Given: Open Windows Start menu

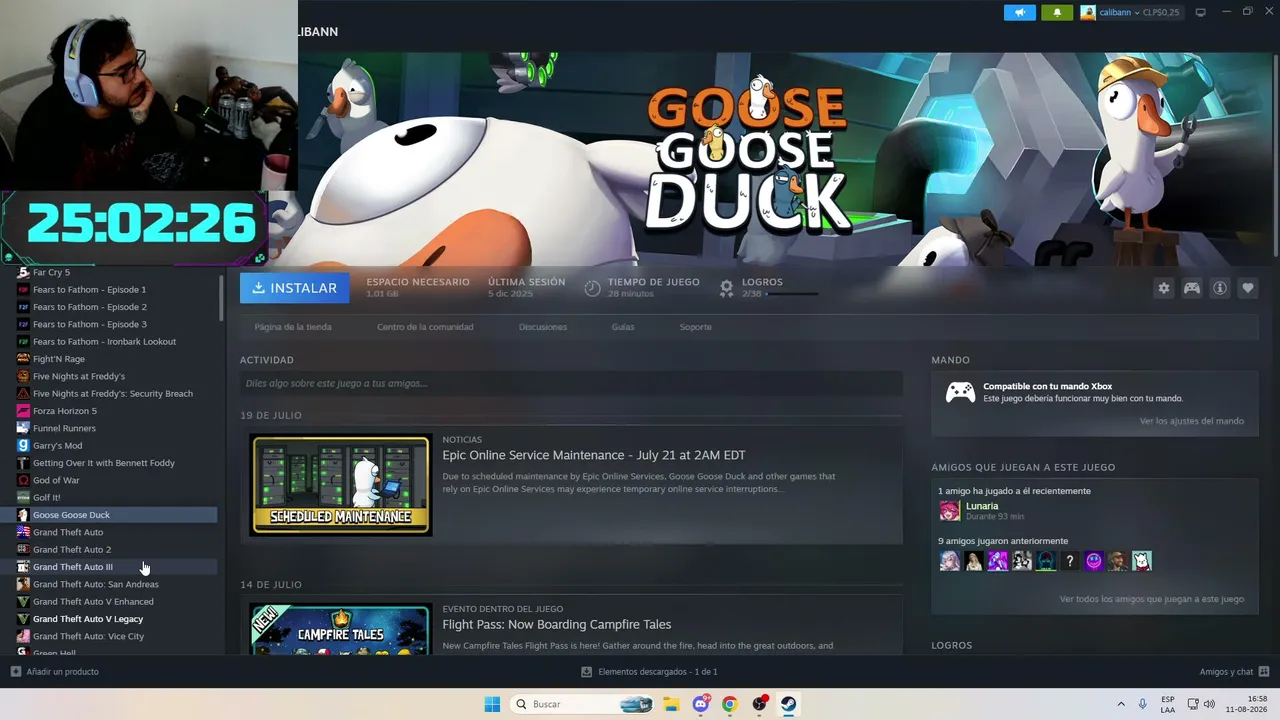Looking at the screenshot, I should point(492,704).
